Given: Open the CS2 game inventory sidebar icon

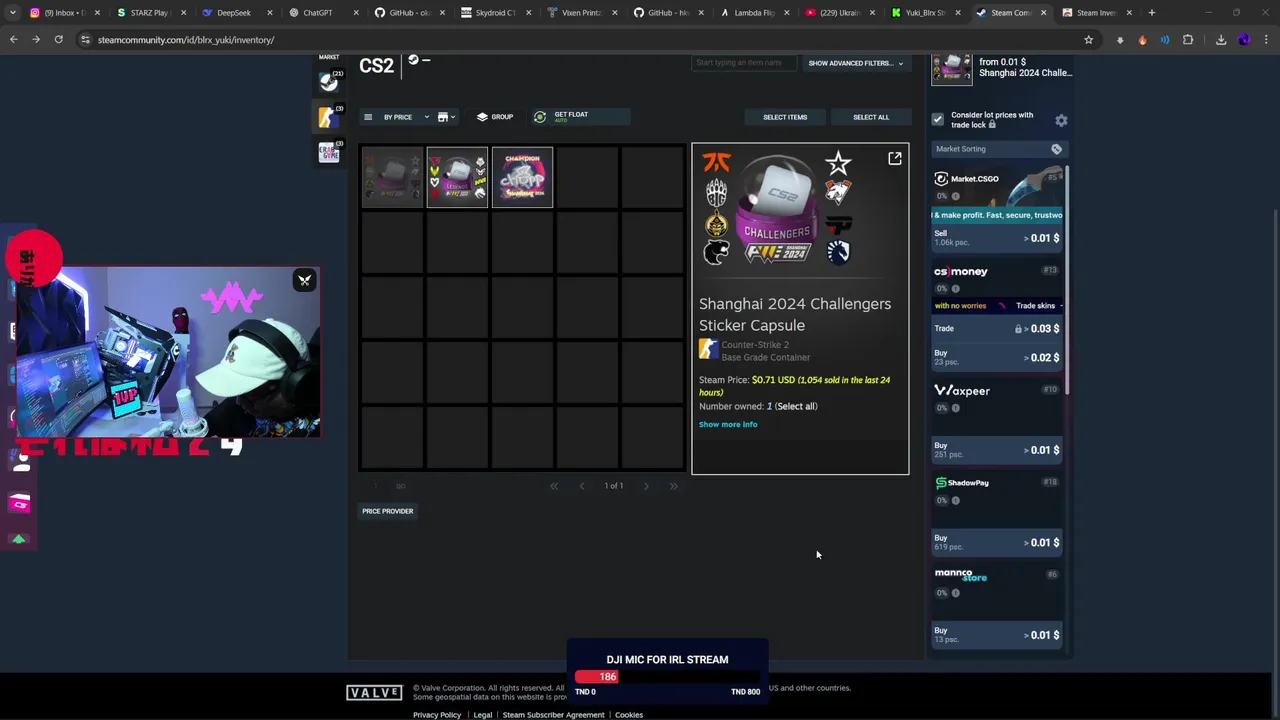Looking at the screenshot, I should [x=329, y=117].
